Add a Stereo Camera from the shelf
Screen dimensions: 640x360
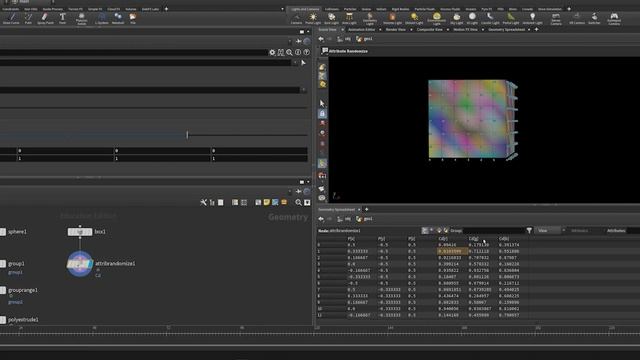(556, 19)
